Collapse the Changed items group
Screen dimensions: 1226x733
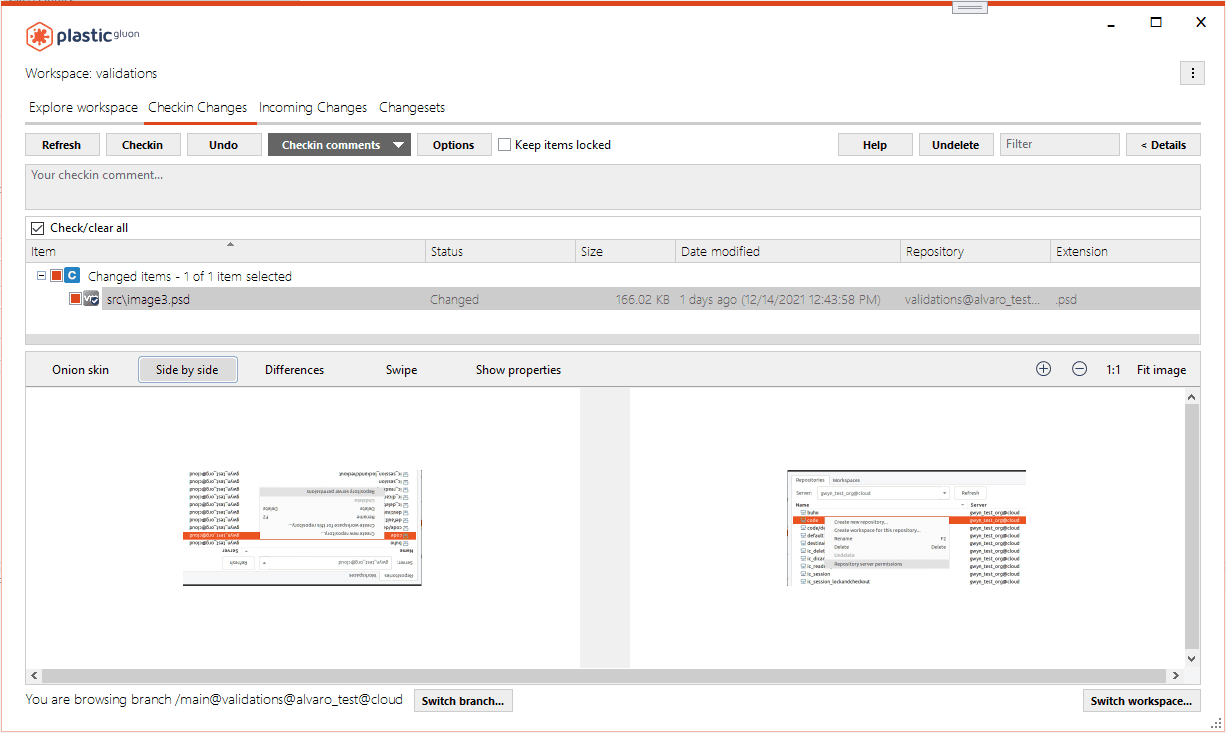click(42, 276)
